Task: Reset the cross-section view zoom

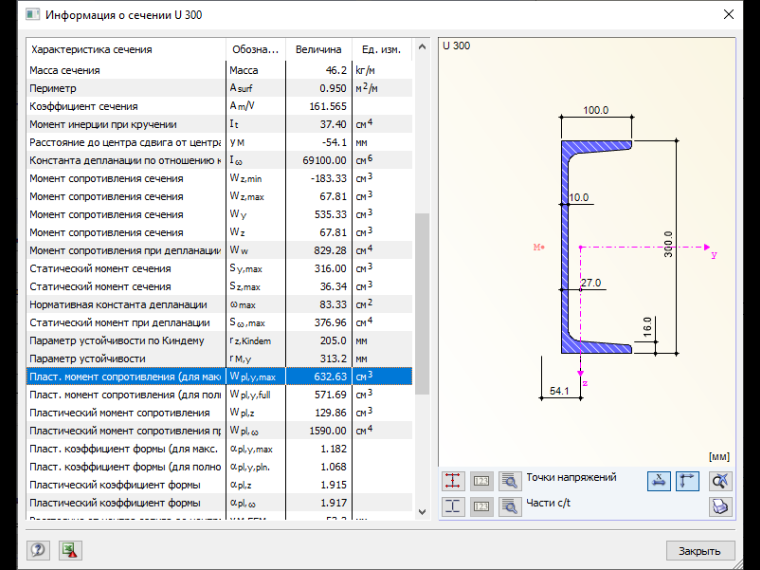Action: (720, 481)
